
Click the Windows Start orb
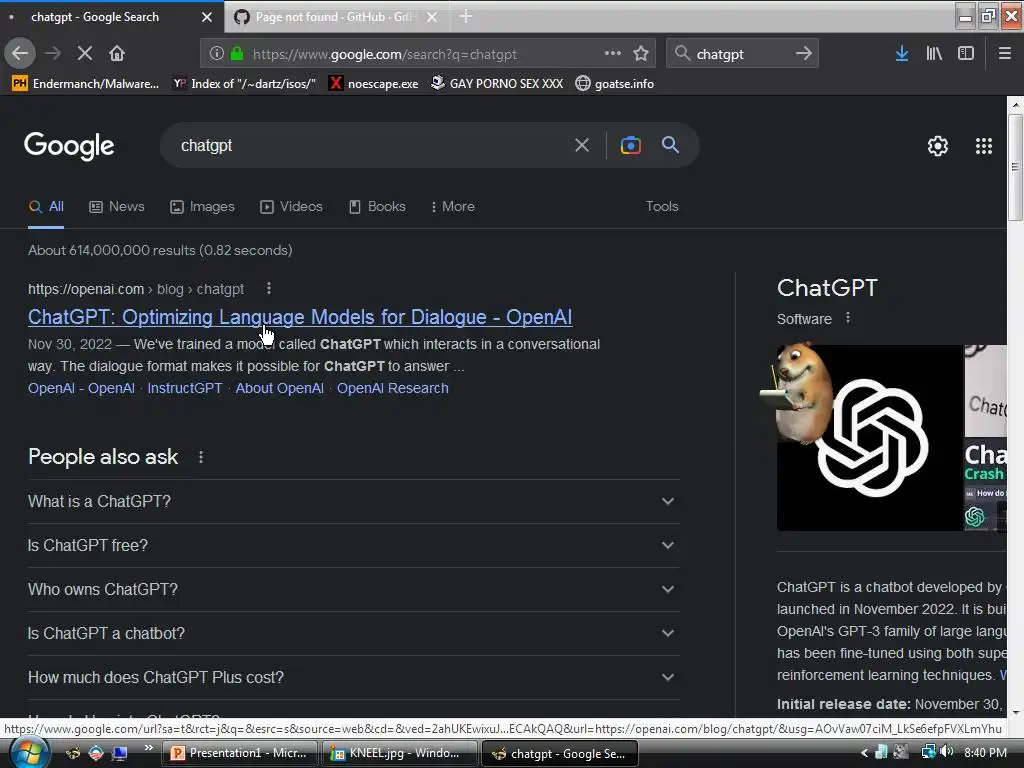(29, 753)
